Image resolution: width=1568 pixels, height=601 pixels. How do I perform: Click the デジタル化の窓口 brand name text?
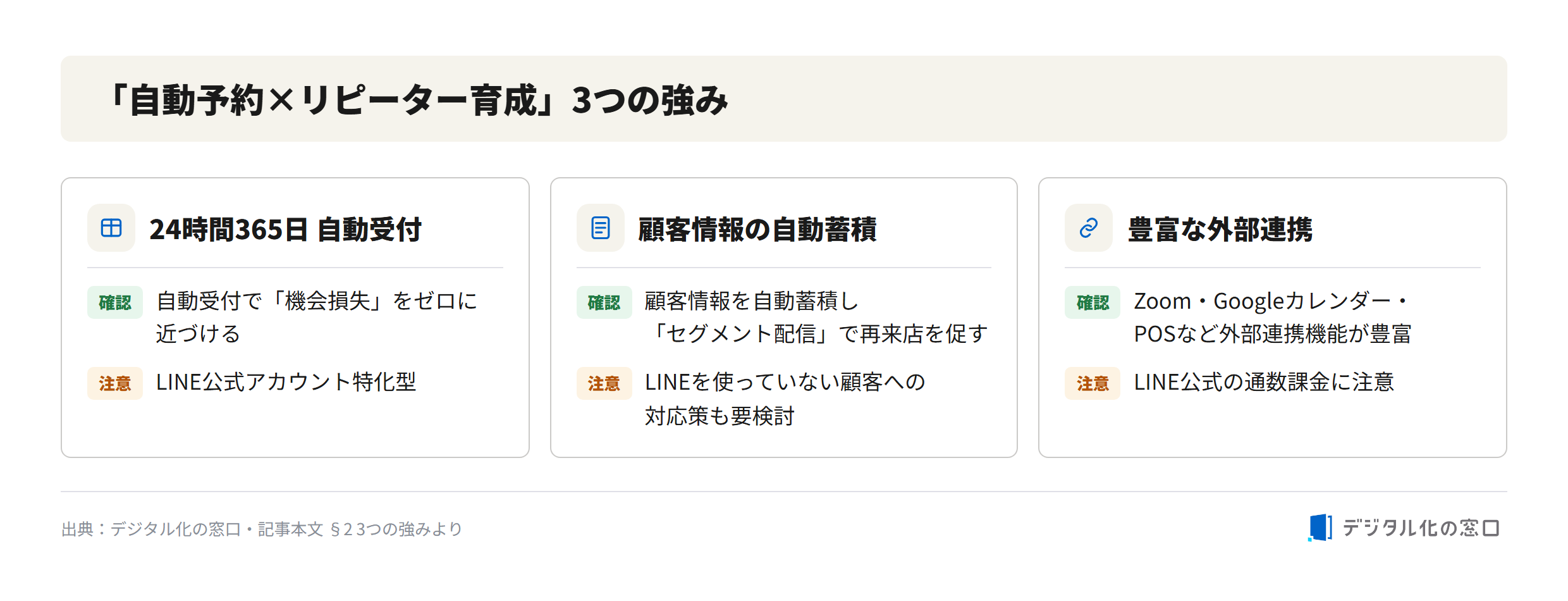coord(1421,528)
